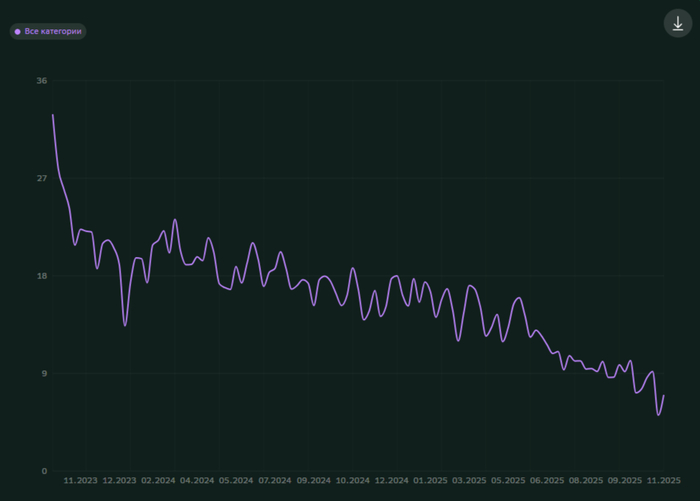Screen dimensions: 700x501
Task: Click the 12.2023 x-axis label
Action: pos(119,480)
